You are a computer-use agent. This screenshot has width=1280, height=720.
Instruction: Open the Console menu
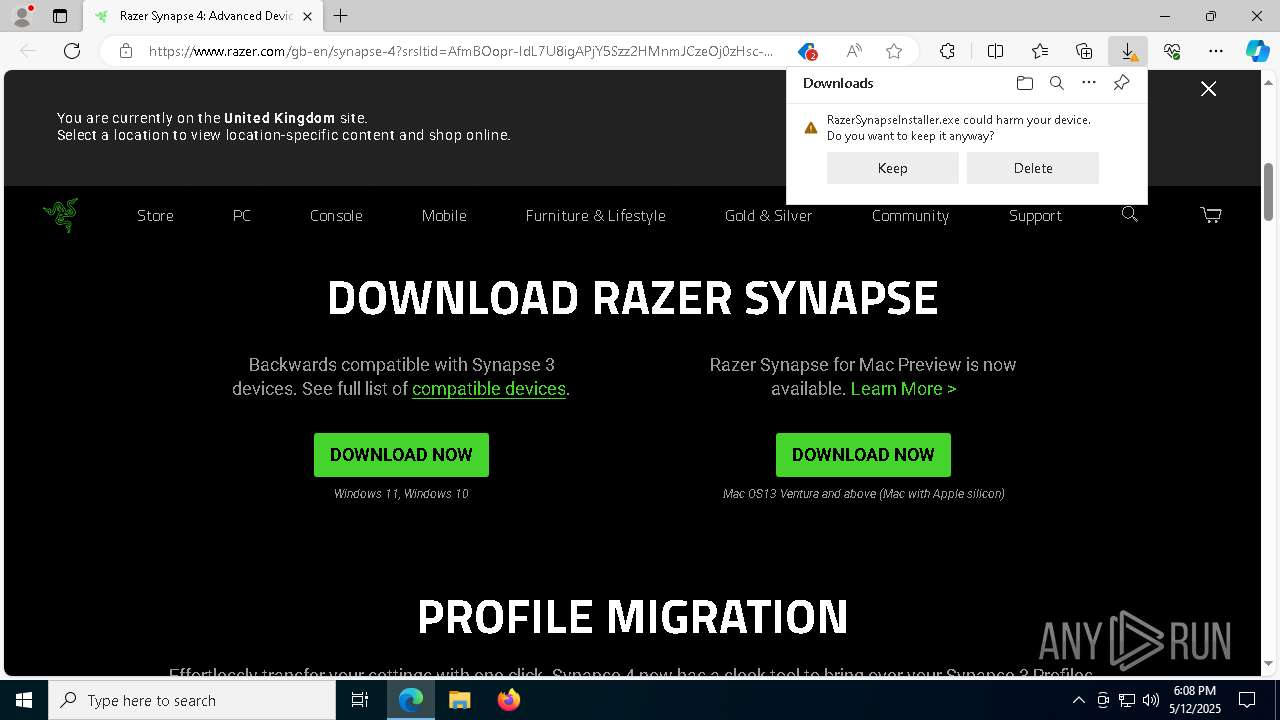336,216
